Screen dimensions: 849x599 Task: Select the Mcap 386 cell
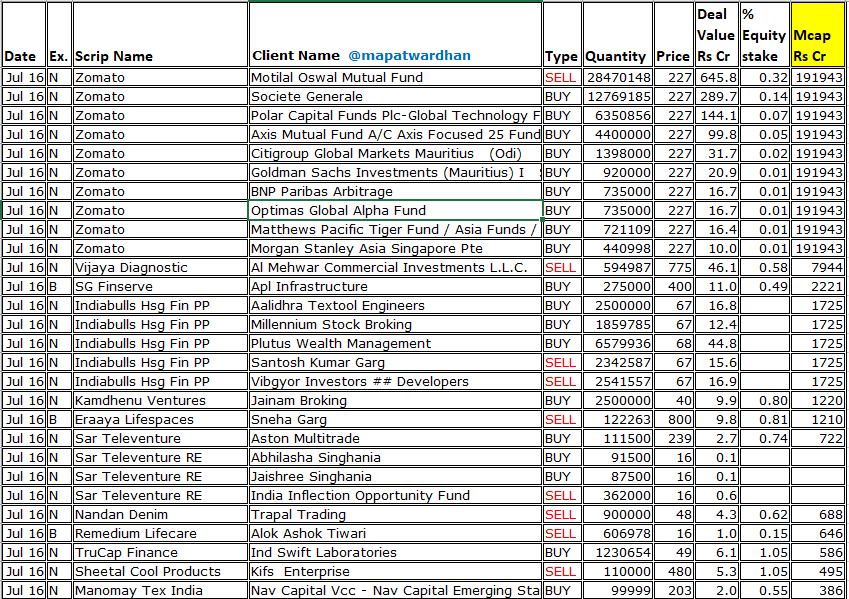pos(818,590)
